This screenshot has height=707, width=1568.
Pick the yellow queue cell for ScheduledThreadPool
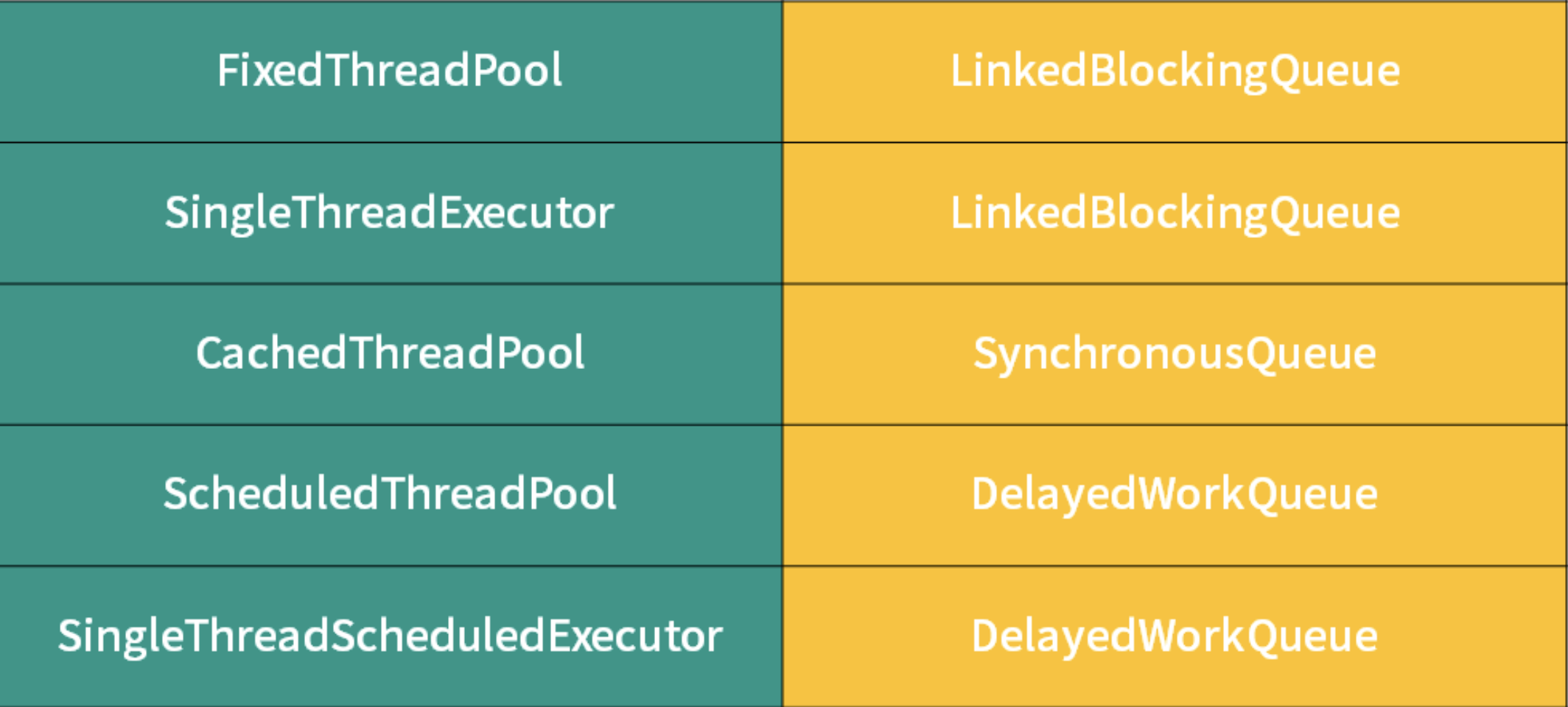(x=1175, y=496)
